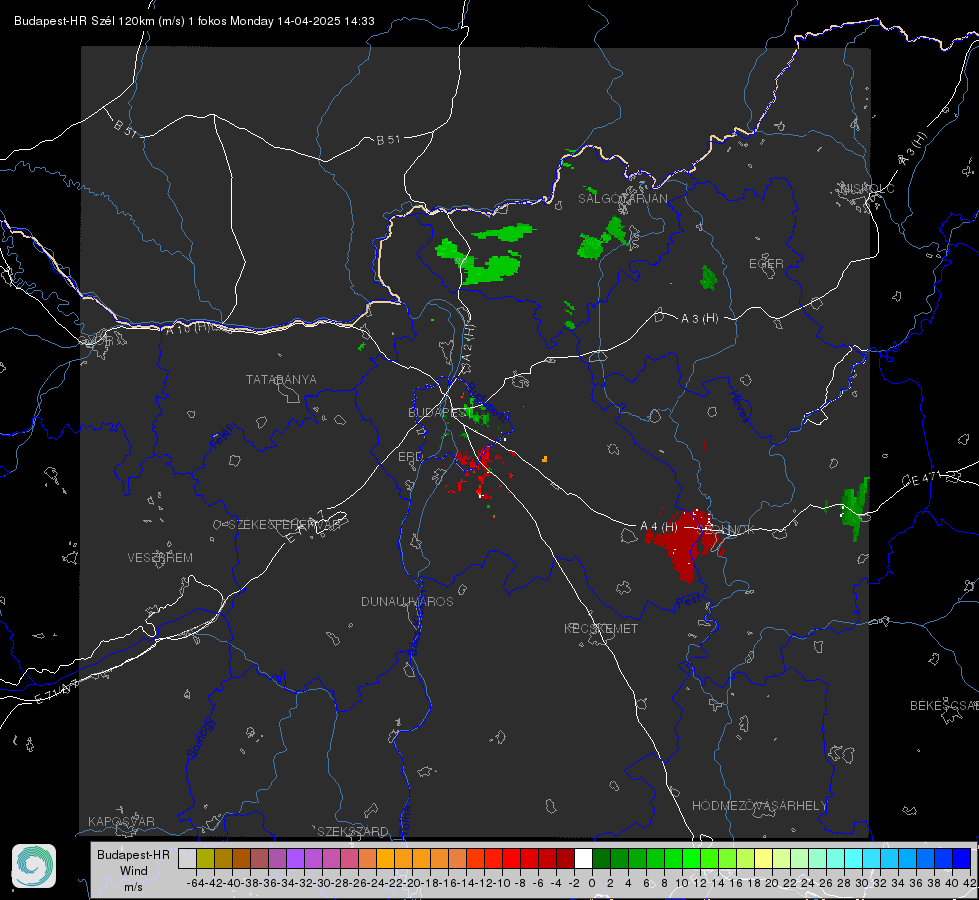Click the small orange echo east of Budapest

544,459
